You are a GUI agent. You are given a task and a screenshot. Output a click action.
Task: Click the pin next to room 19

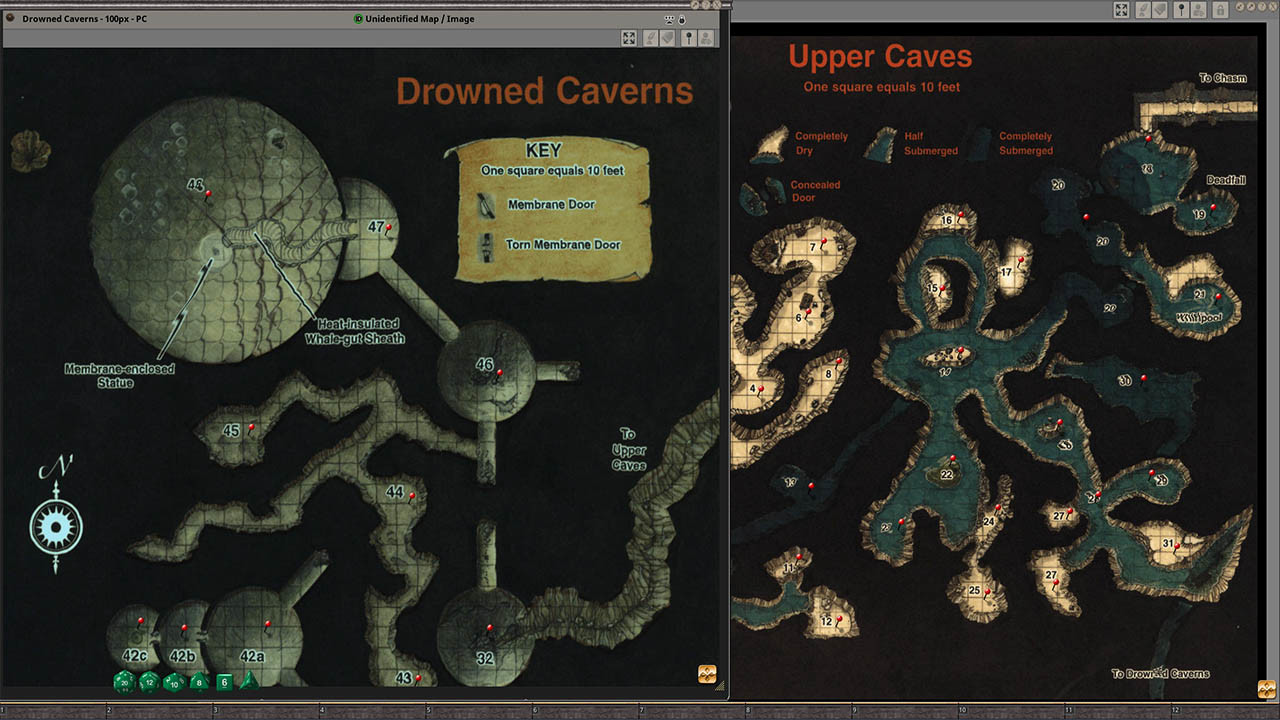(1214, 208)
